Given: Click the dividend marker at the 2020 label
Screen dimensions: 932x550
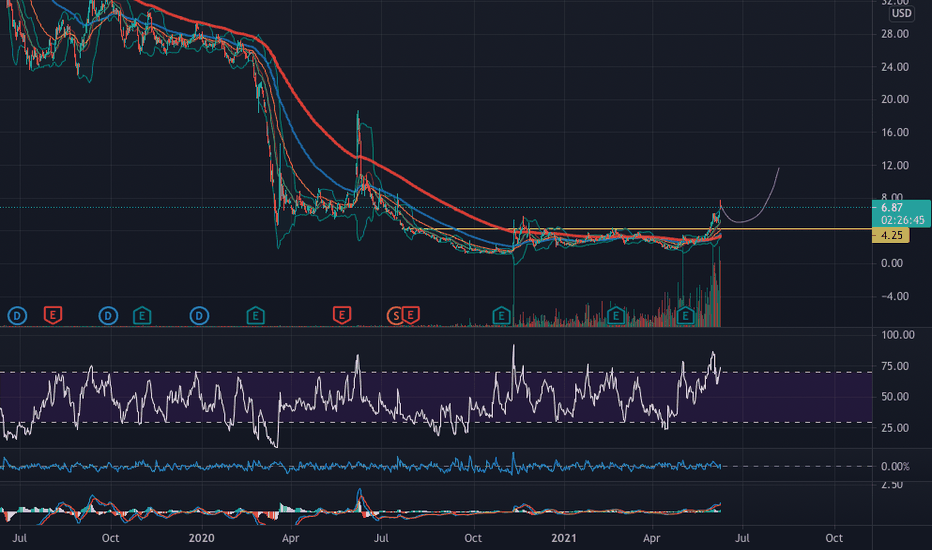Looking at the screenshot, I should pos(199,316).
